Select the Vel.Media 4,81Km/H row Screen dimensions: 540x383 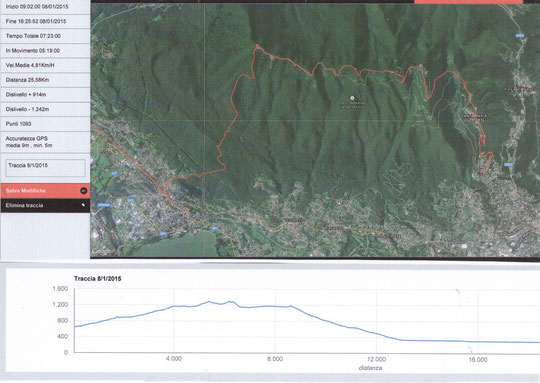(45, 65)
